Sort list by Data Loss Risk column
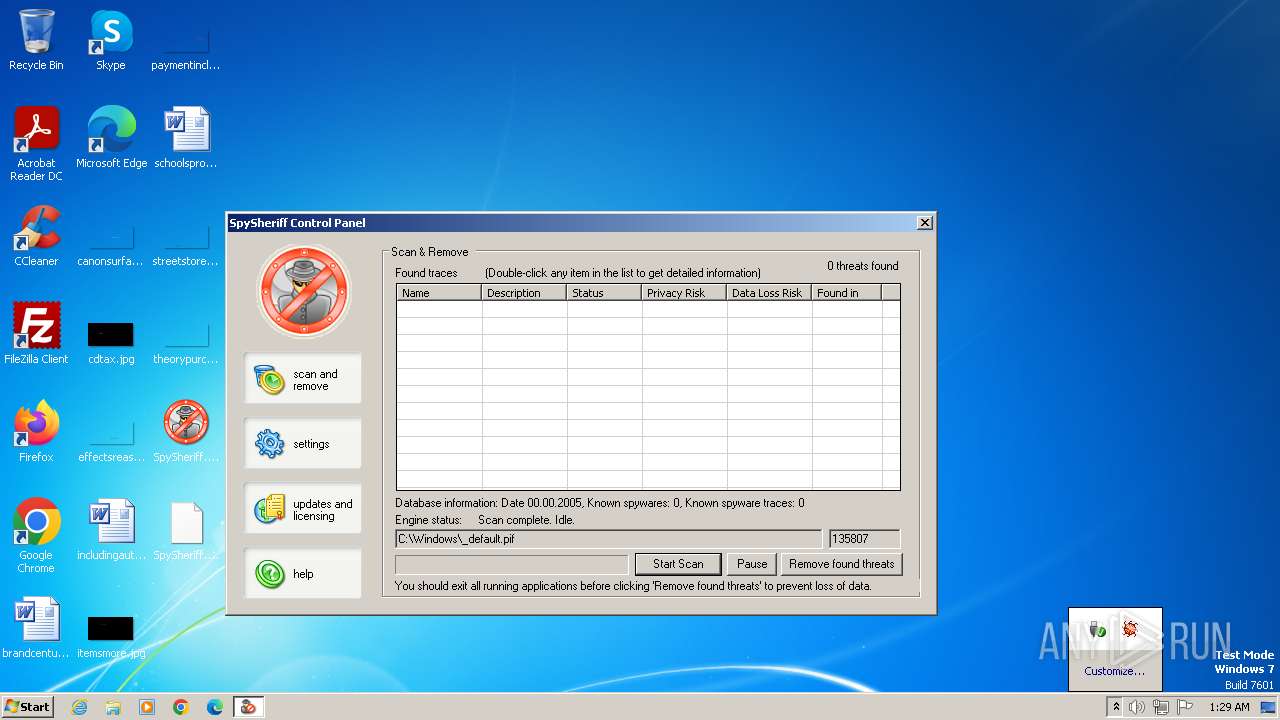The height and width of the screenshot is (720, 1280). point(770,293)
